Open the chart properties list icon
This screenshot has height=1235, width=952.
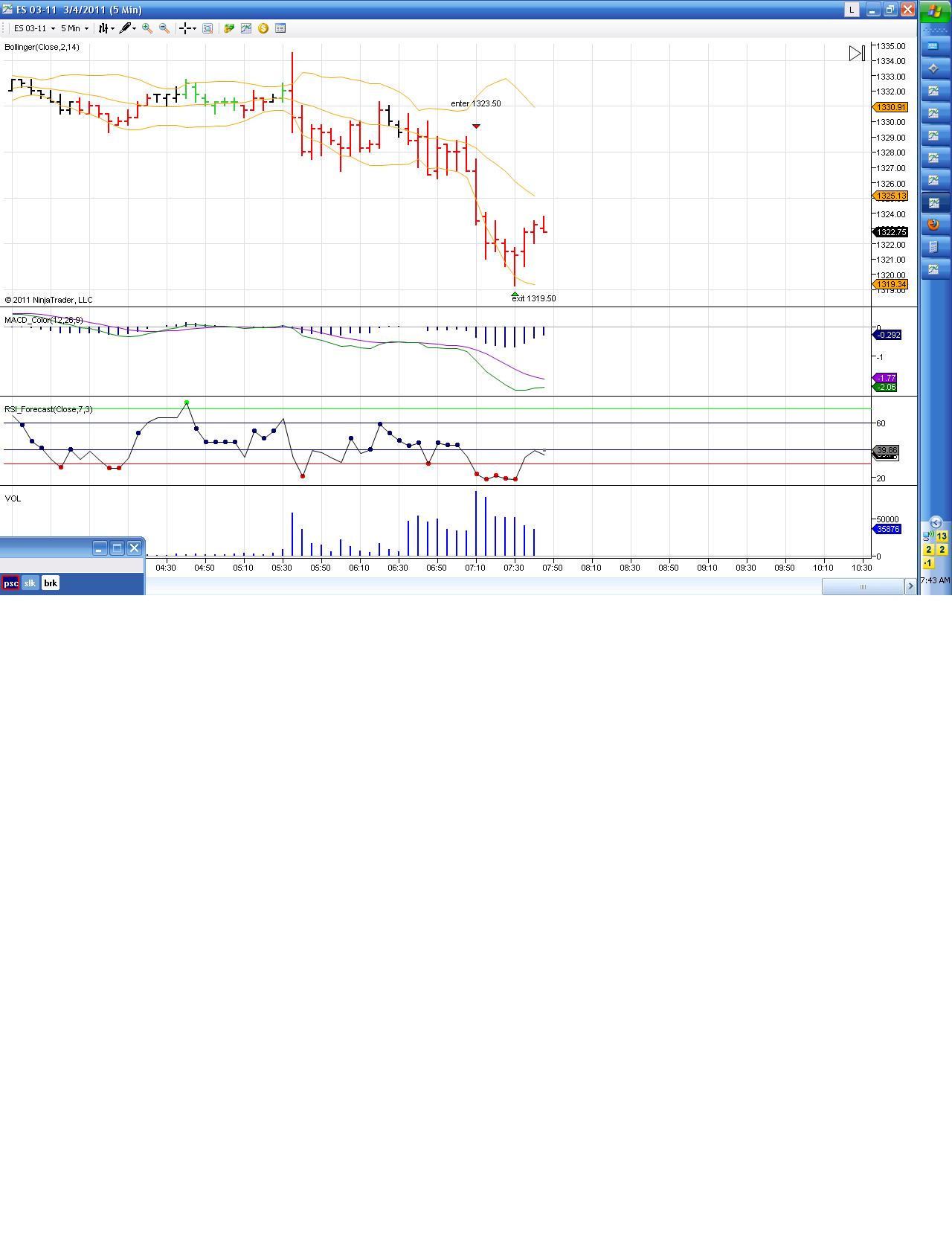pos(280,28)
